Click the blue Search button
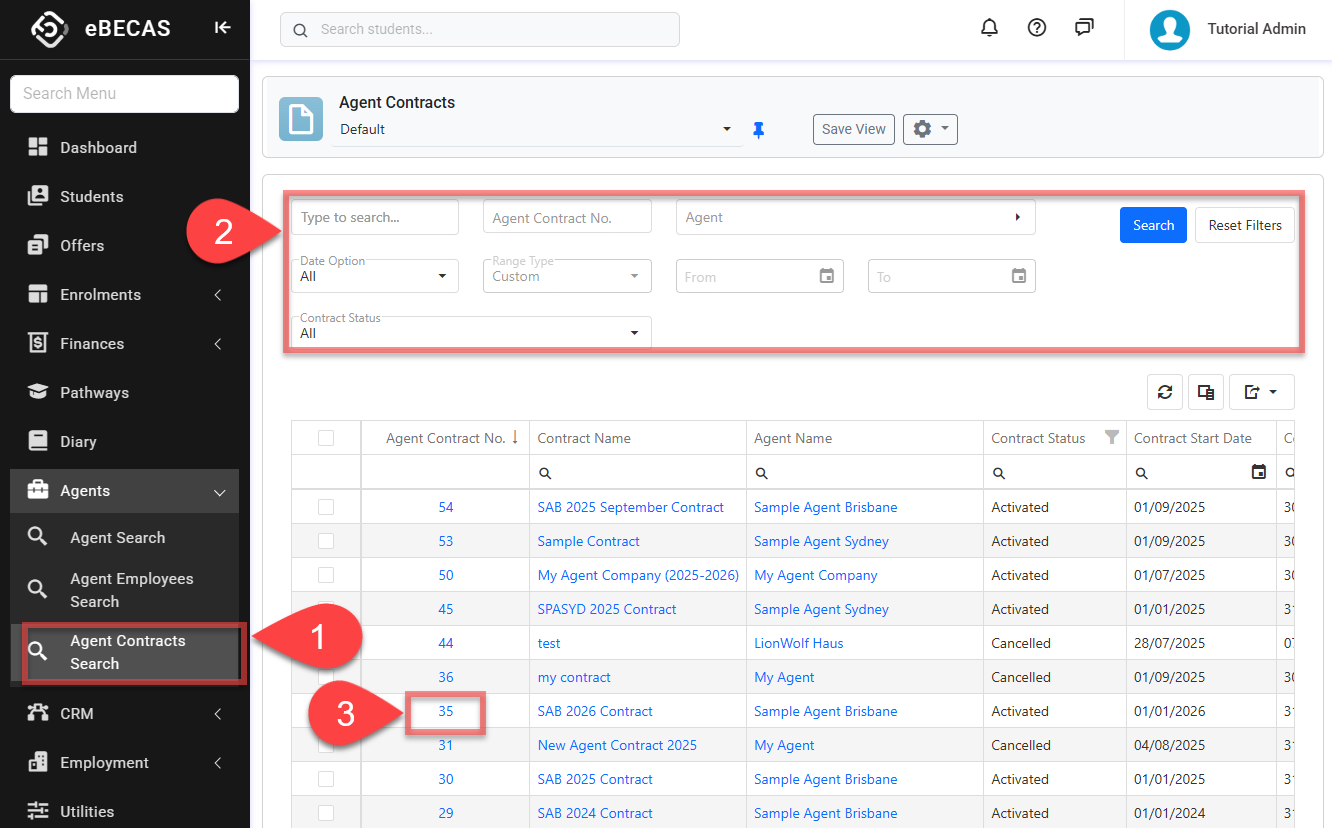 (1153, 225)
